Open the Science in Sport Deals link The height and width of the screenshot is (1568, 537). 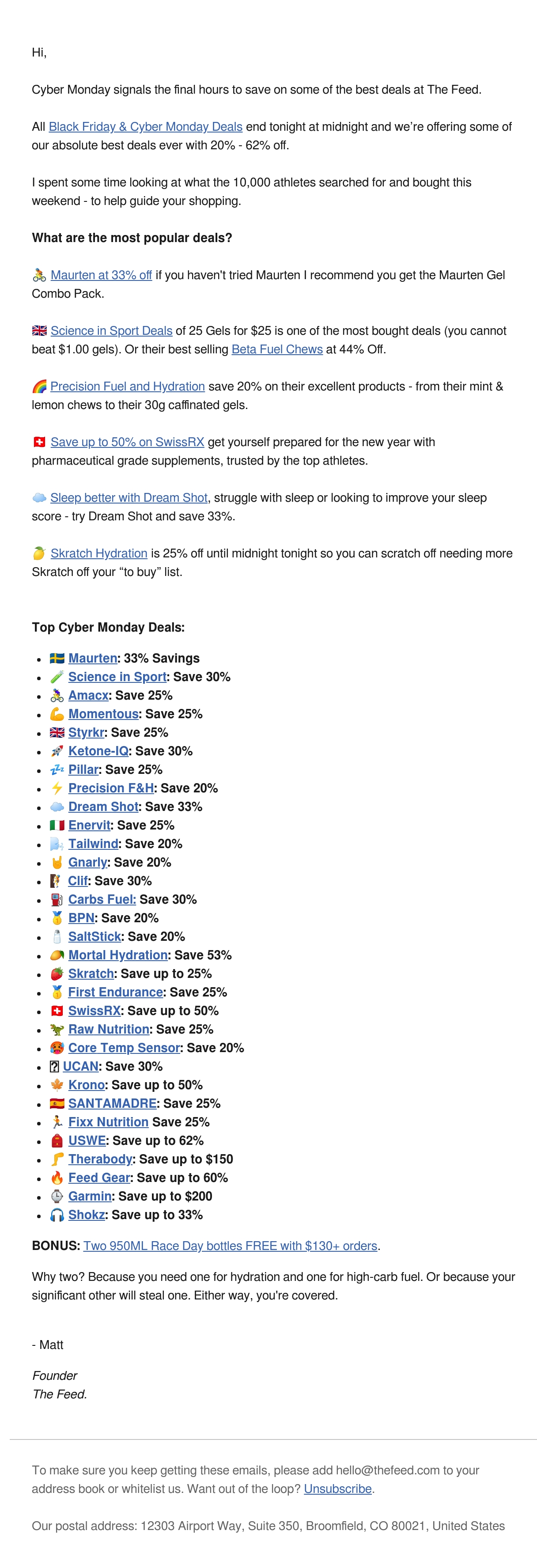pyautogui.click(x=111, y=330)
